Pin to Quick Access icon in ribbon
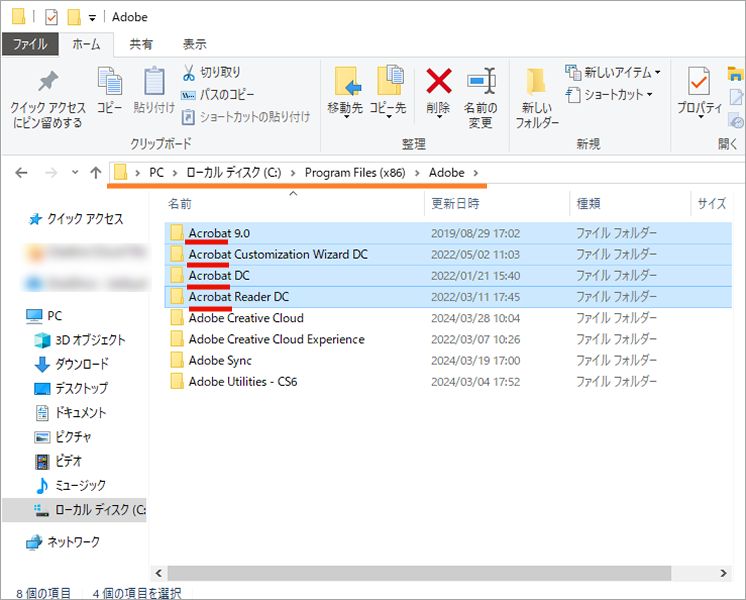The image size is (746, 600). click(x=48, y=81)
